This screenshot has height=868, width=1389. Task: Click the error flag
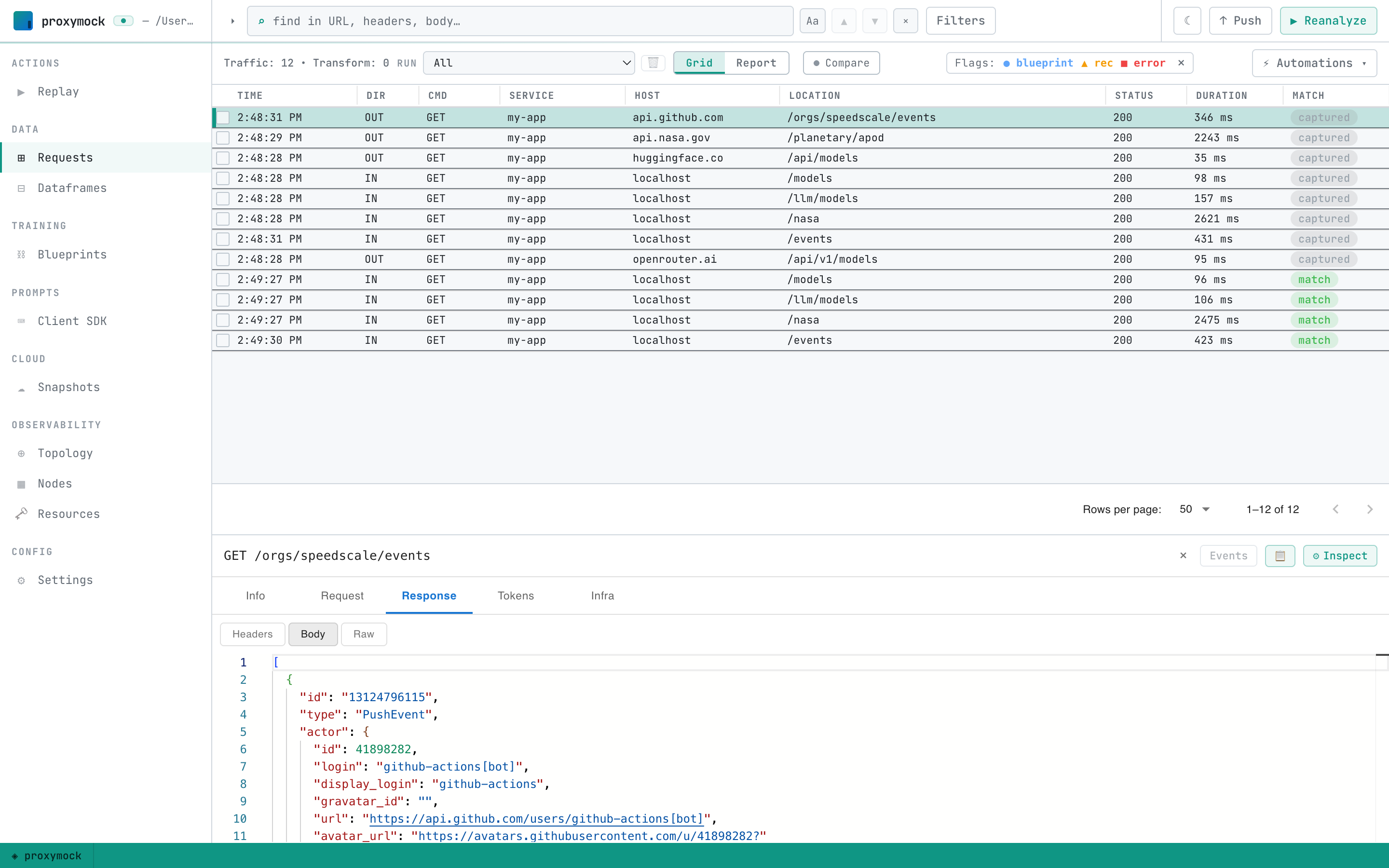[1143, 63]
